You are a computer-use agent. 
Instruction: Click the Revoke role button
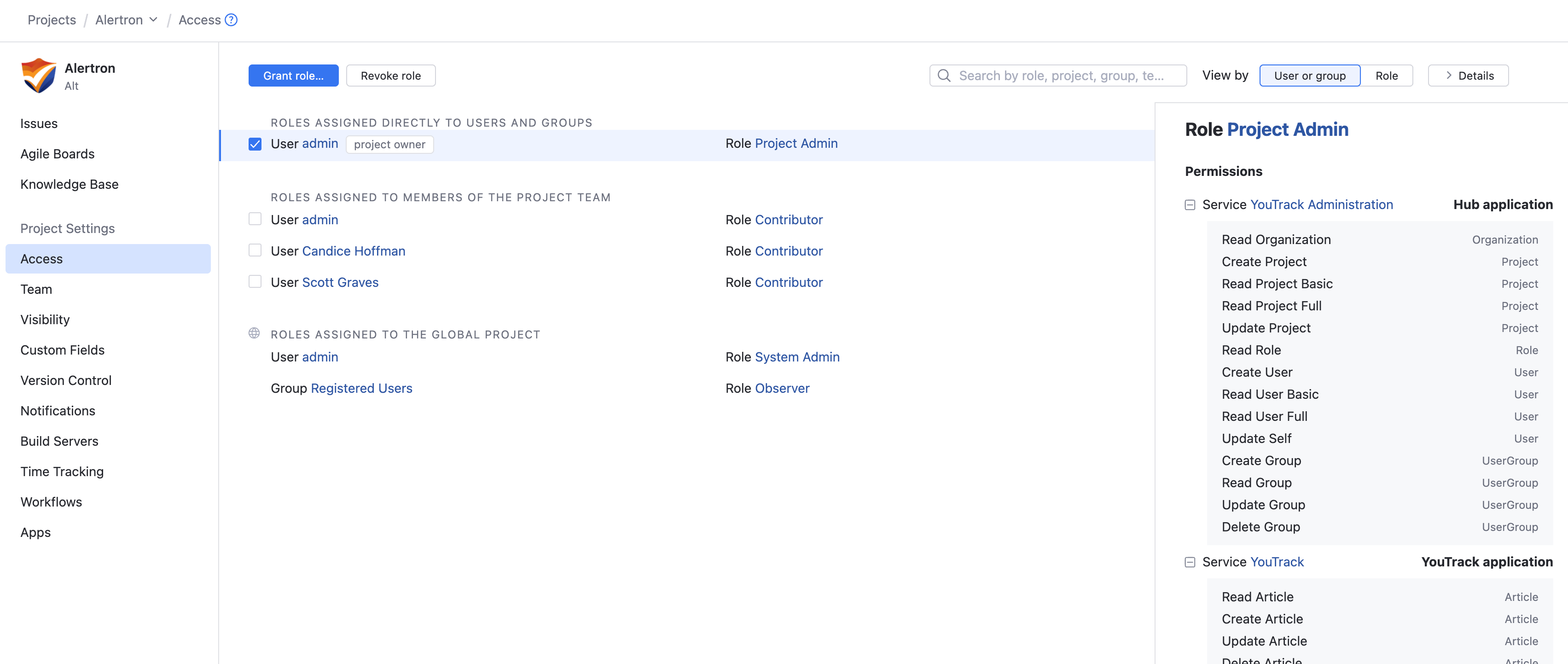pyautogui.click(x=390, y=75)
